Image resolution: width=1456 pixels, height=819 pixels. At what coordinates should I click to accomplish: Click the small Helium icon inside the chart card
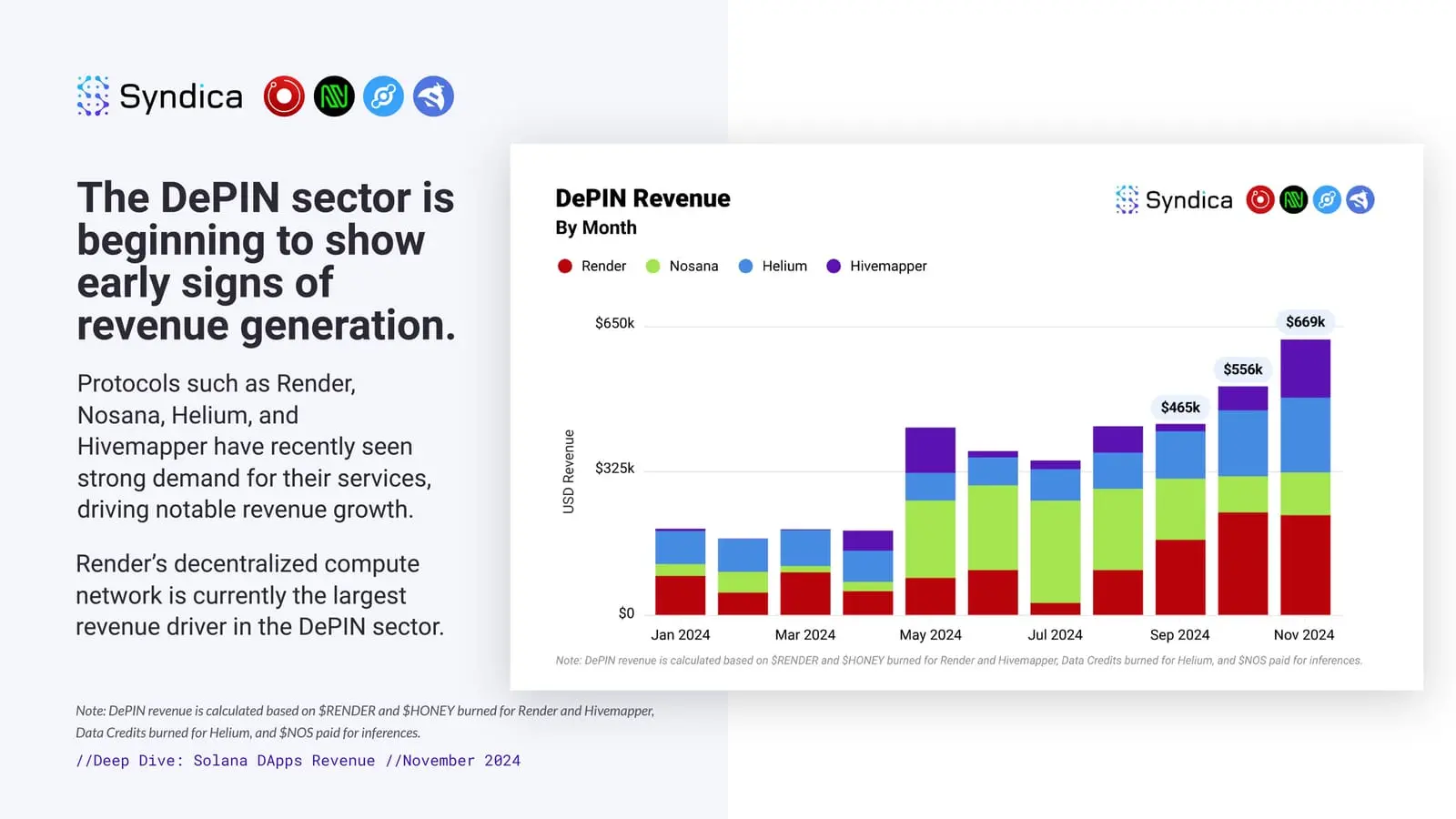[x=1327, y=200]
